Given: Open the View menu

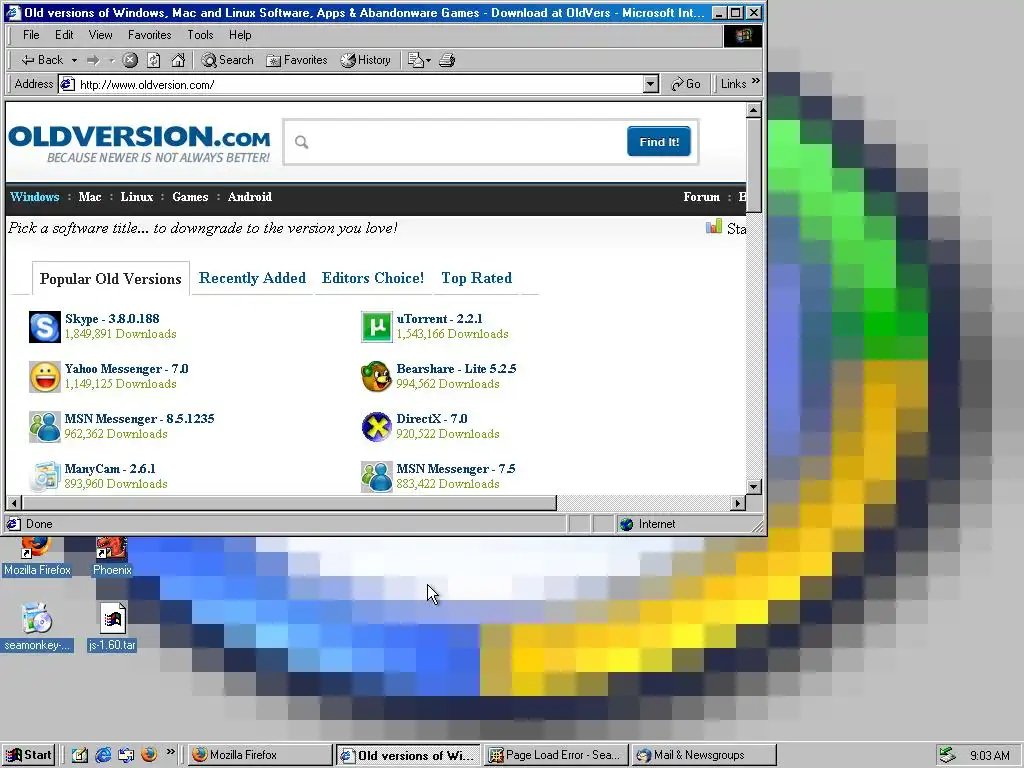Looking at the screenshot, I should tap(101, 35).
